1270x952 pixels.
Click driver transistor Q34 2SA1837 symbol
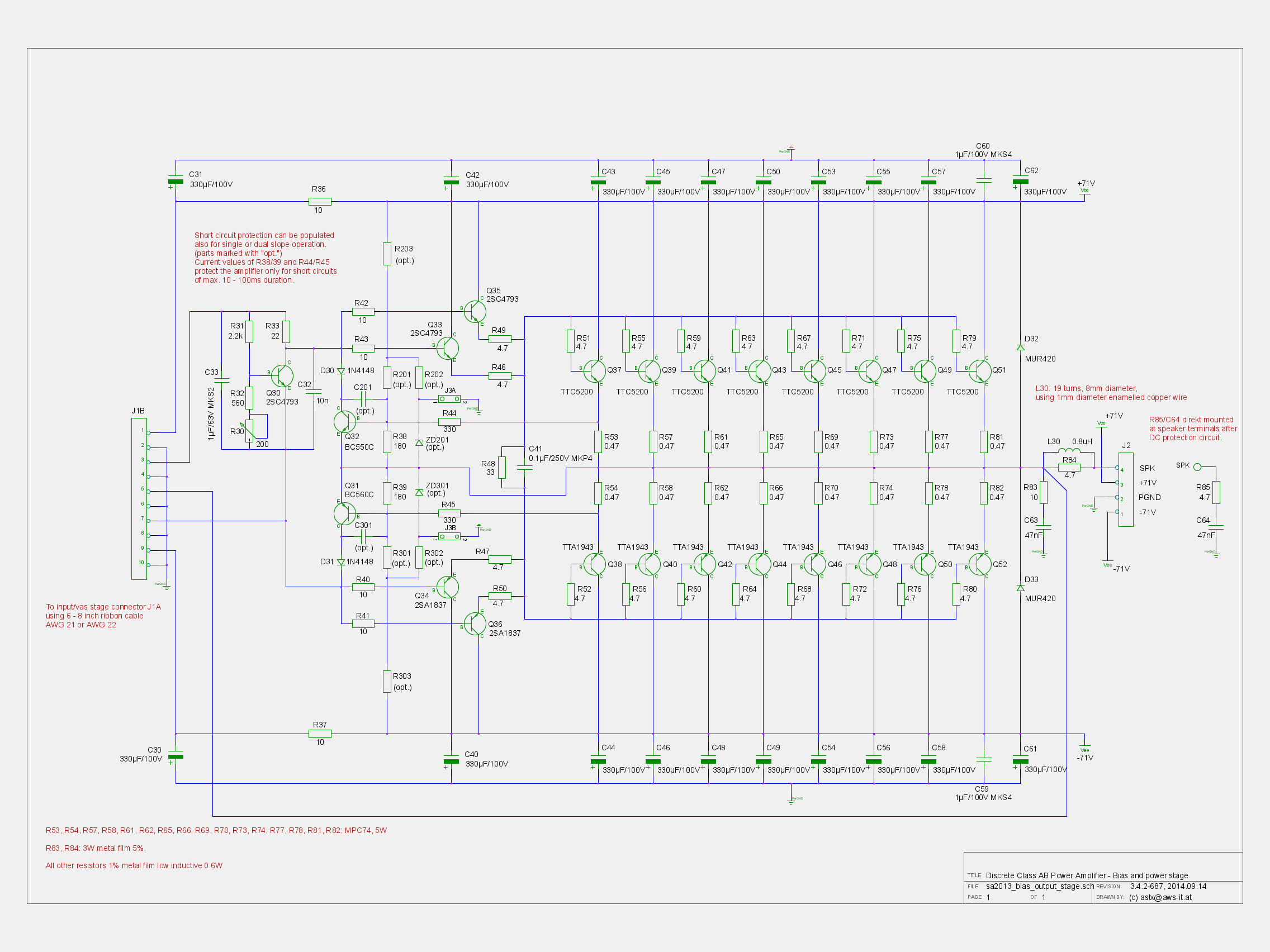click(x=448, y=587)
